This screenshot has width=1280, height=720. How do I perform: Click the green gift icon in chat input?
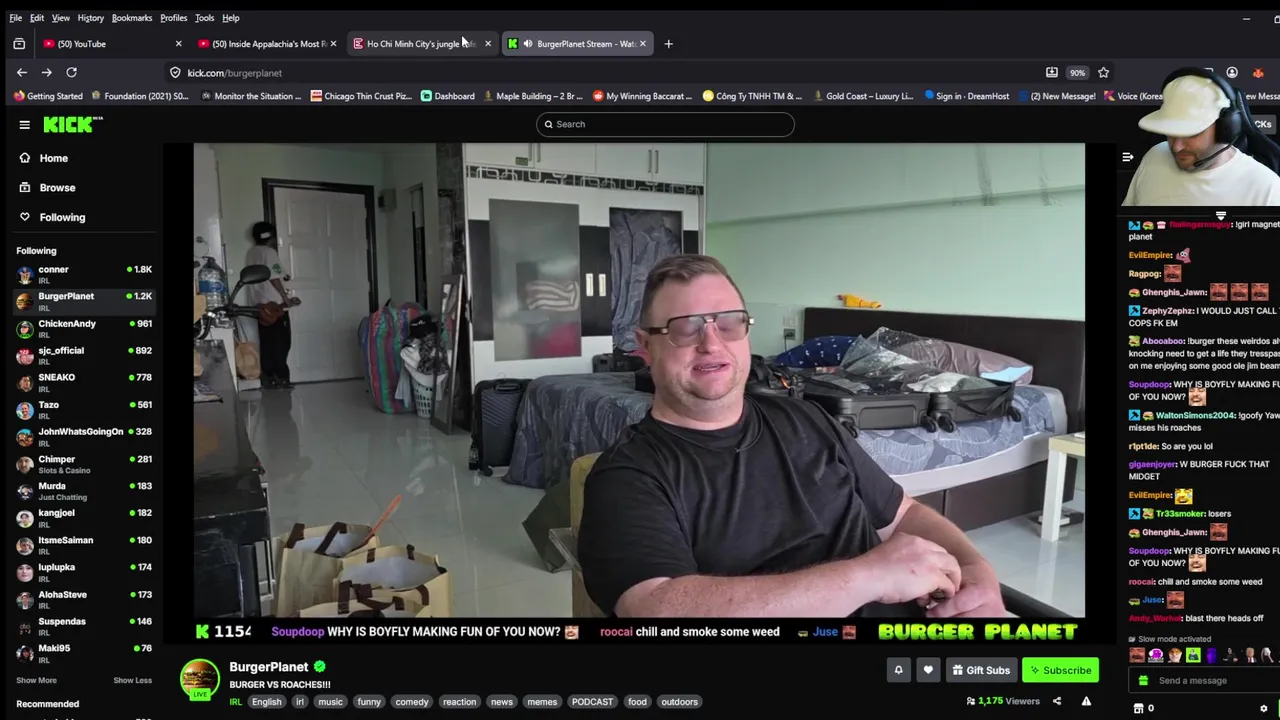point(1143,680)
